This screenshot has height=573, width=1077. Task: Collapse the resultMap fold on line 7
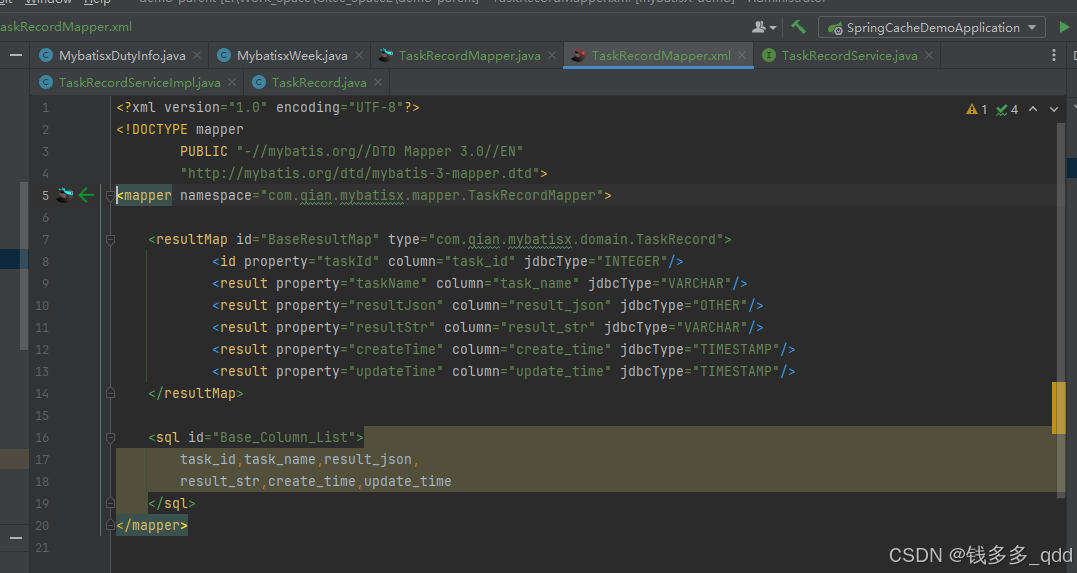pyautogui.click(x=110, y=240)
